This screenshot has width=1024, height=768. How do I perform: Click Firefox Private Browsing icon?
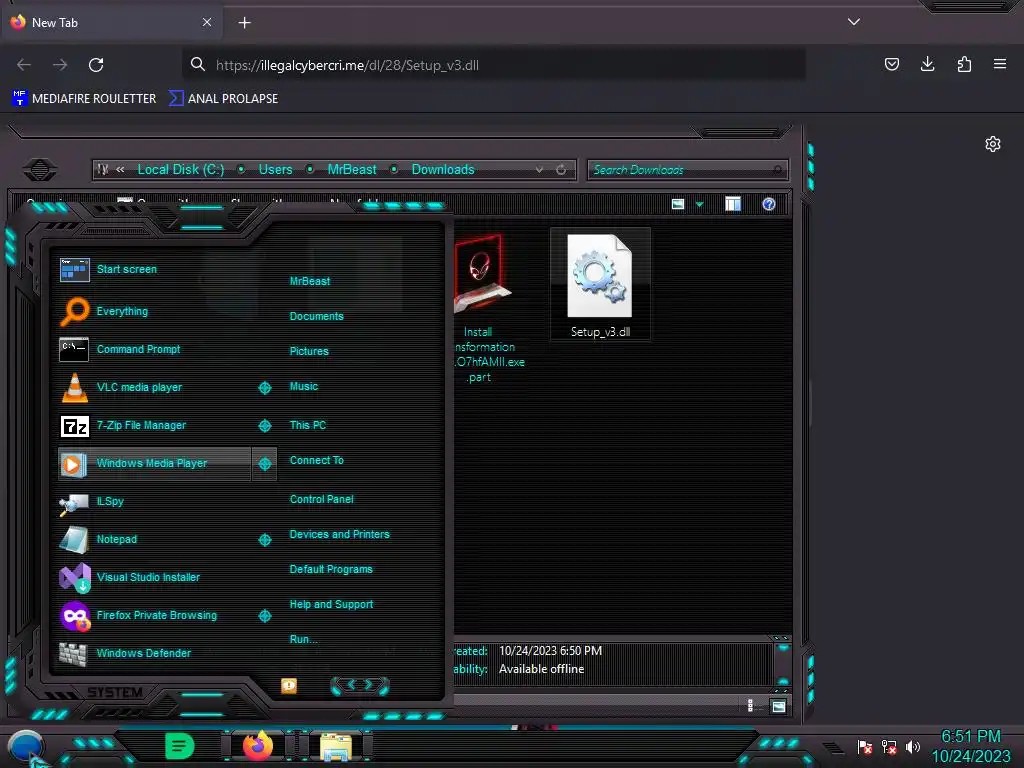click(x=74, y=615)
